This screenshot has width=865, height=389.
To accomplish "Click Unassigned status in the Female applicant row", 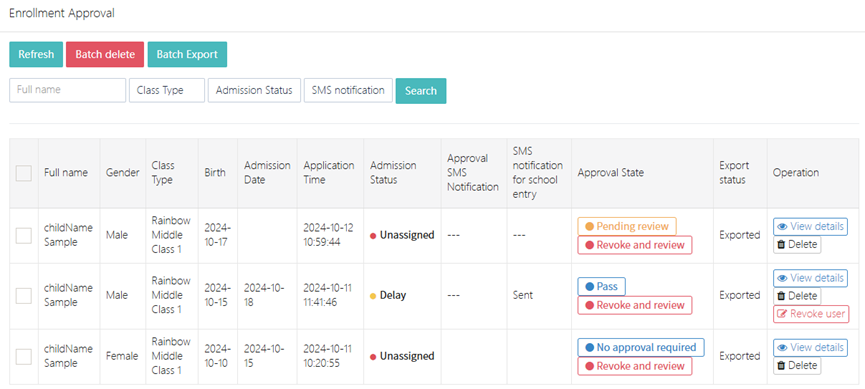I will (407, 356).
